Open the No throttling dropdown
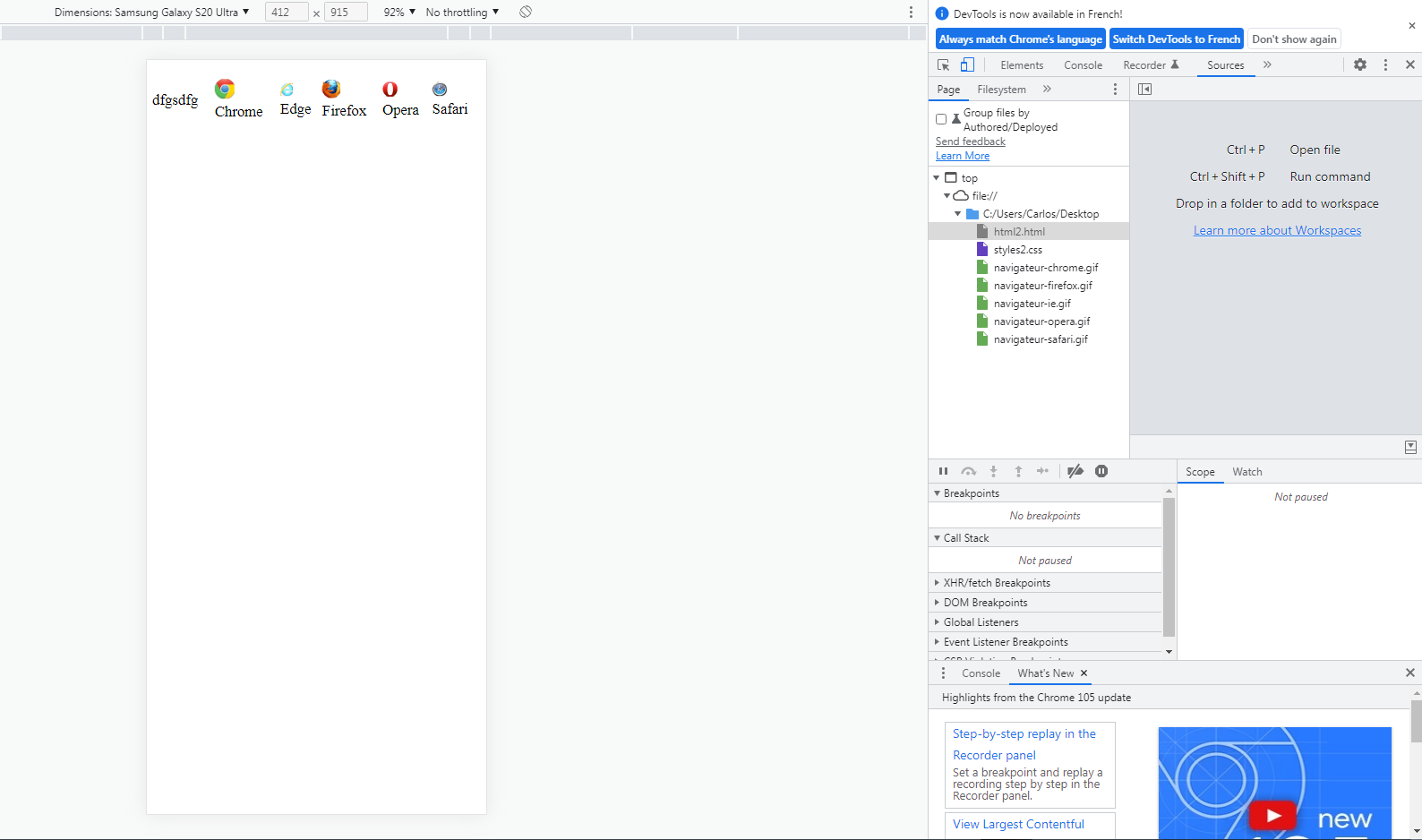Image resolution: width=1422 pixels, height=840 pixels. click(462, 13)
